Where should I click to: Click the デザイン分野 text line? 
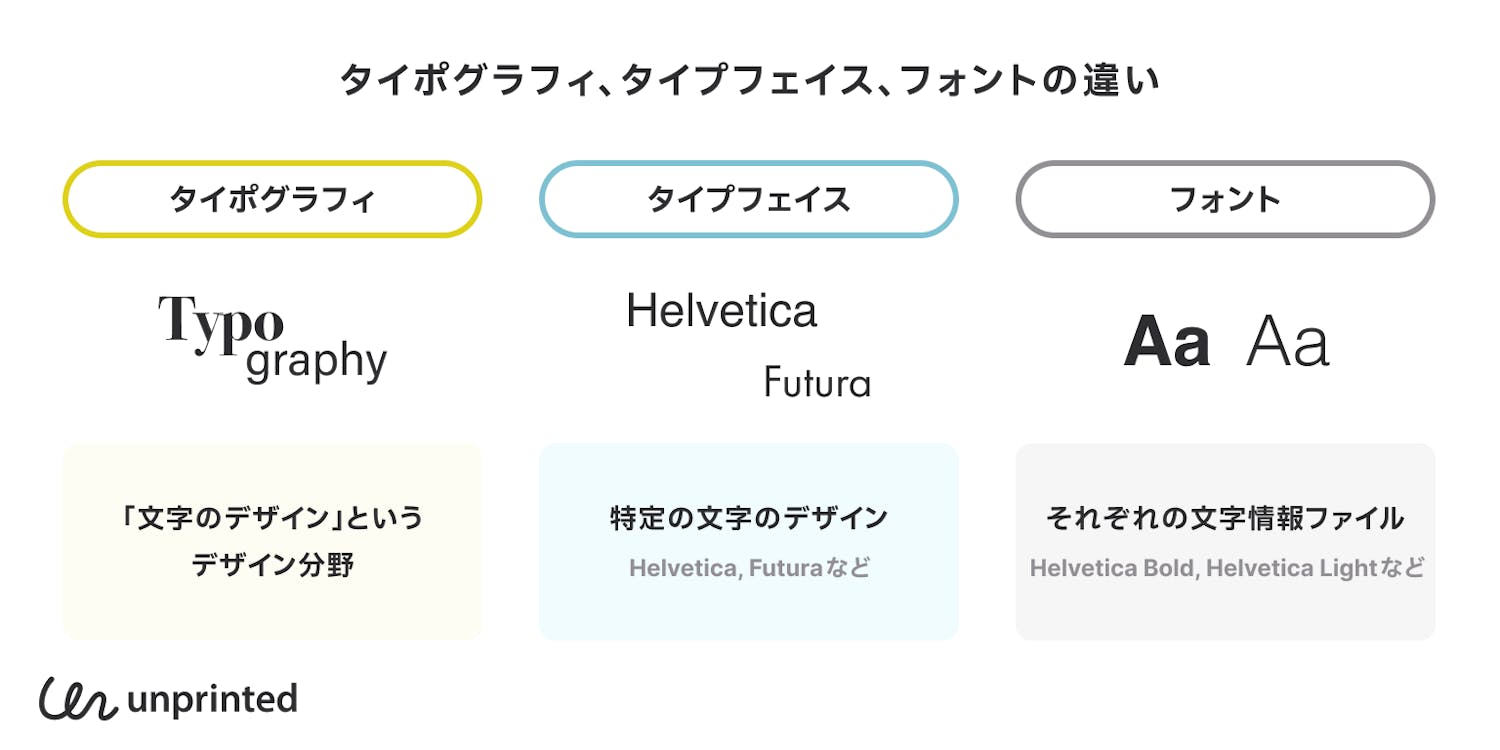(272, 566)
